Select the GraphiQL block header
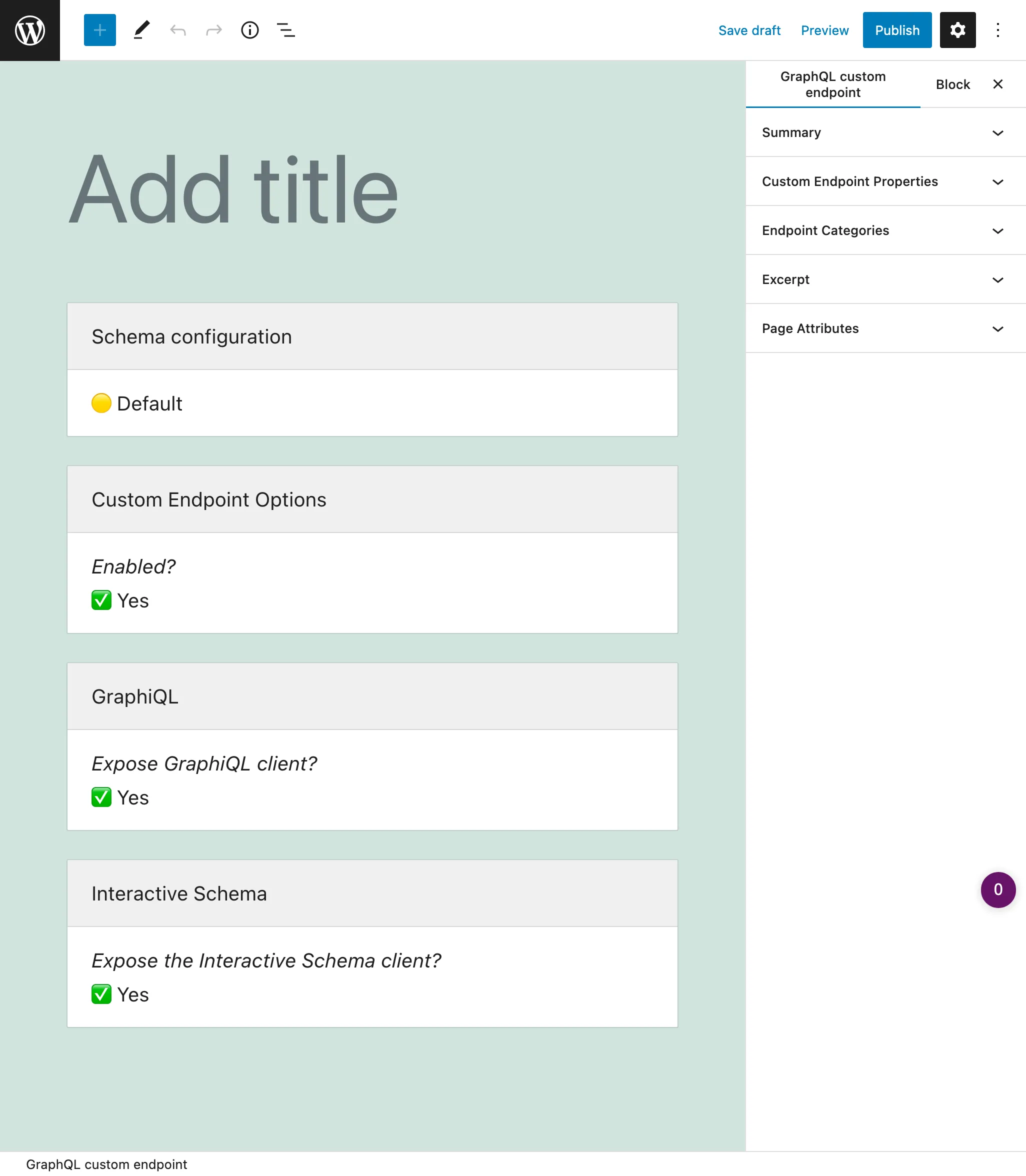The image size is (1026, 1176). pyautogui.click(x=372, y=696)
